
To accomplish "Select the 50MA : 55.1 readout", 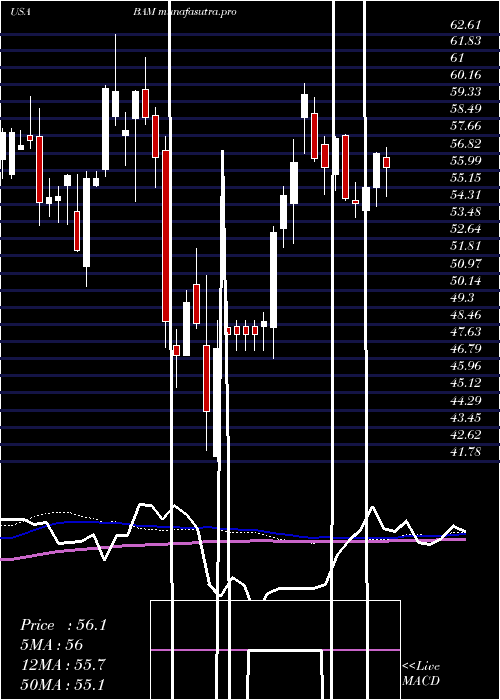I will 63,684.
